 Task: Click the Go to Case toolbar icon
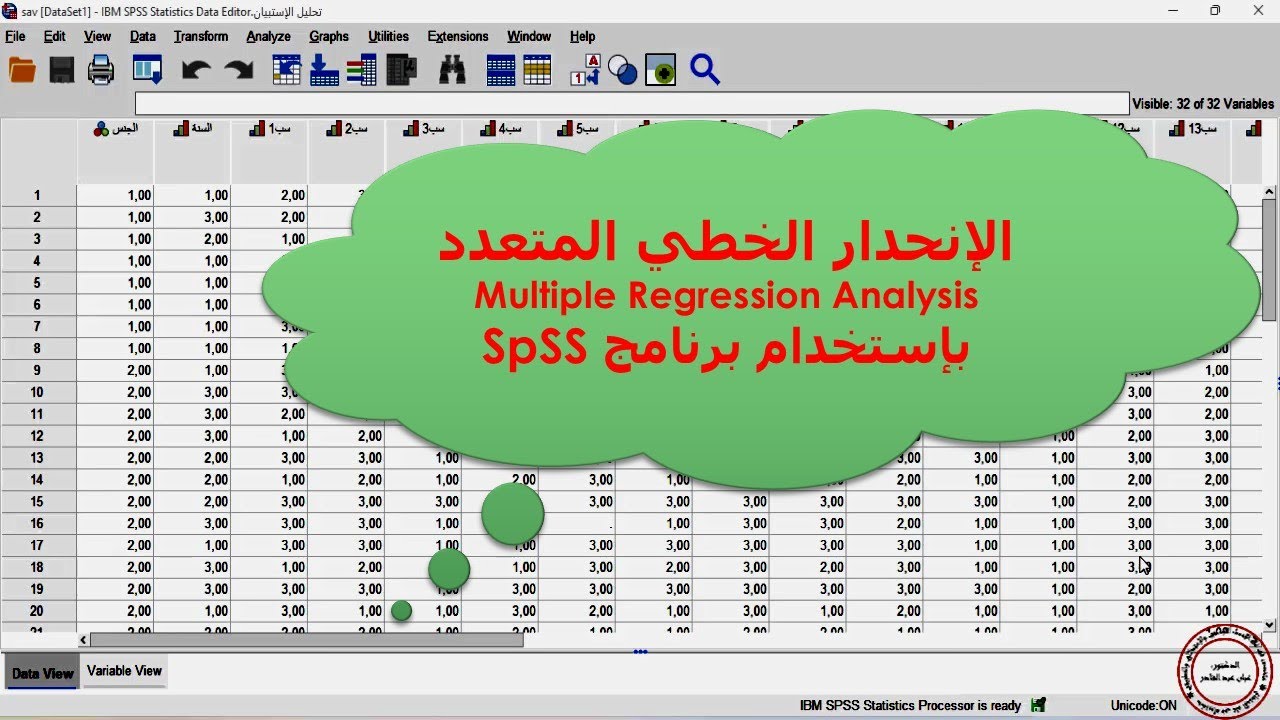tap(287, 70)
